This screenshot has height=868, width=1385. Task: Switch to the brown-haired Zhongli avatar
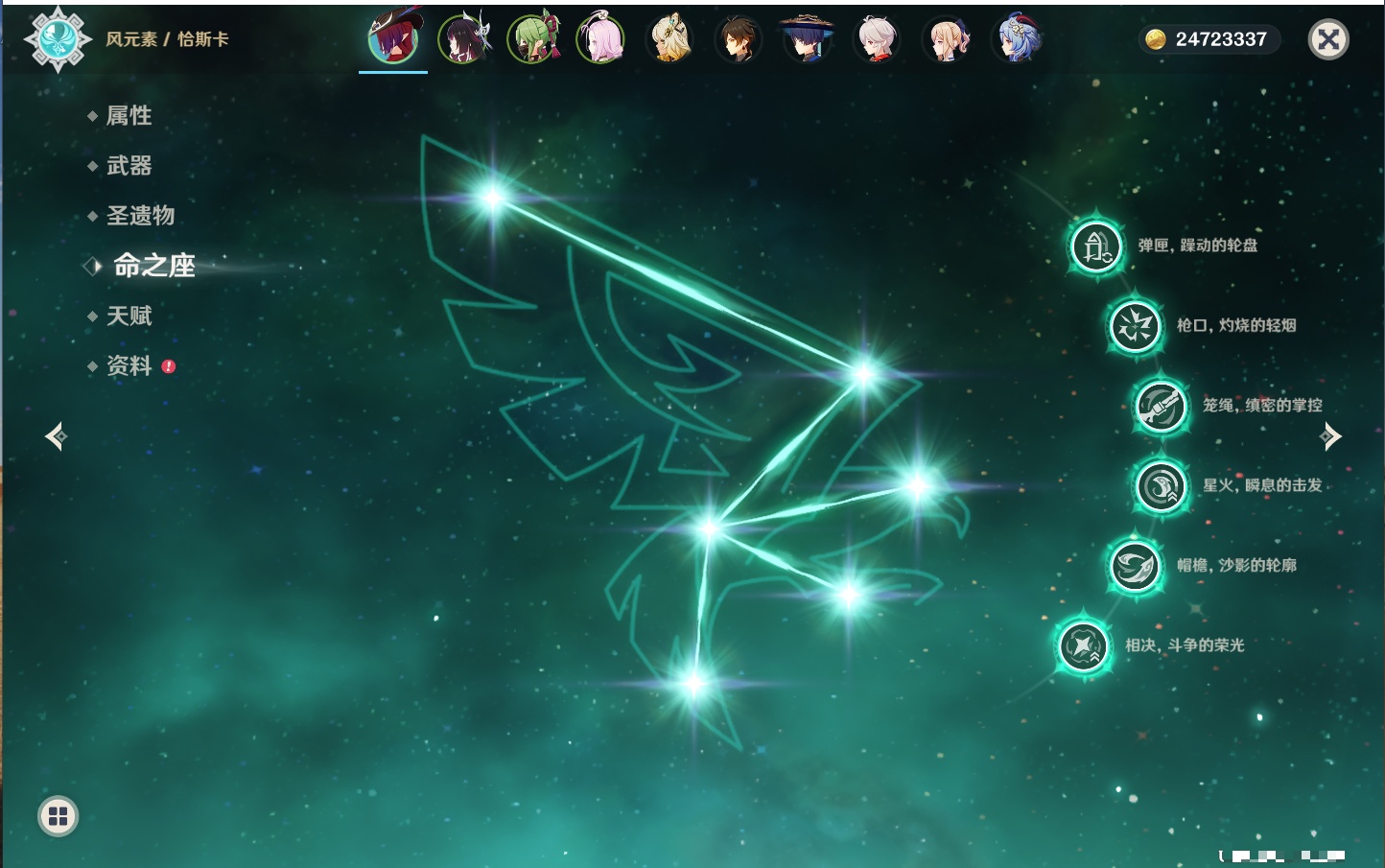tap(739, 39)
